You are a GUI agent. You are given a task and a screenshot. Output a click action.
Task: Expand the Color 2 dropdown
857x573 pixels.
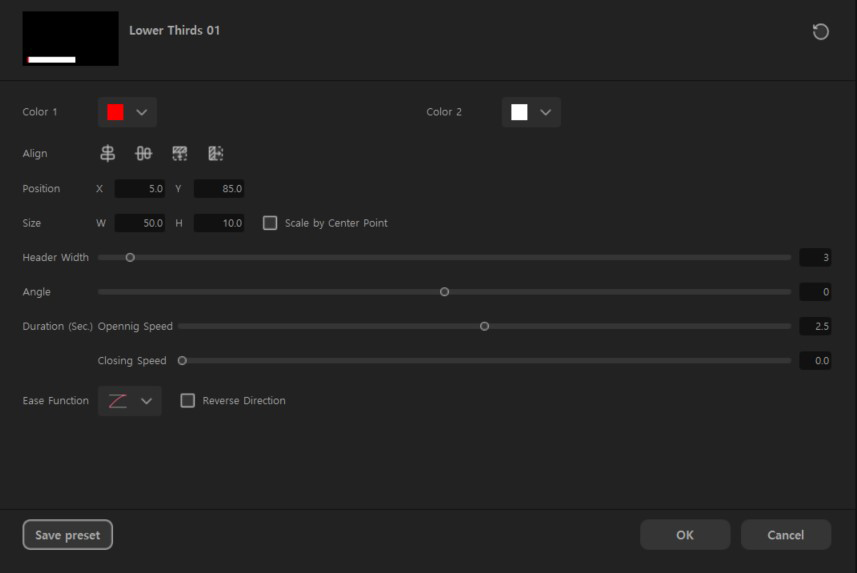(x=532, y=112)
